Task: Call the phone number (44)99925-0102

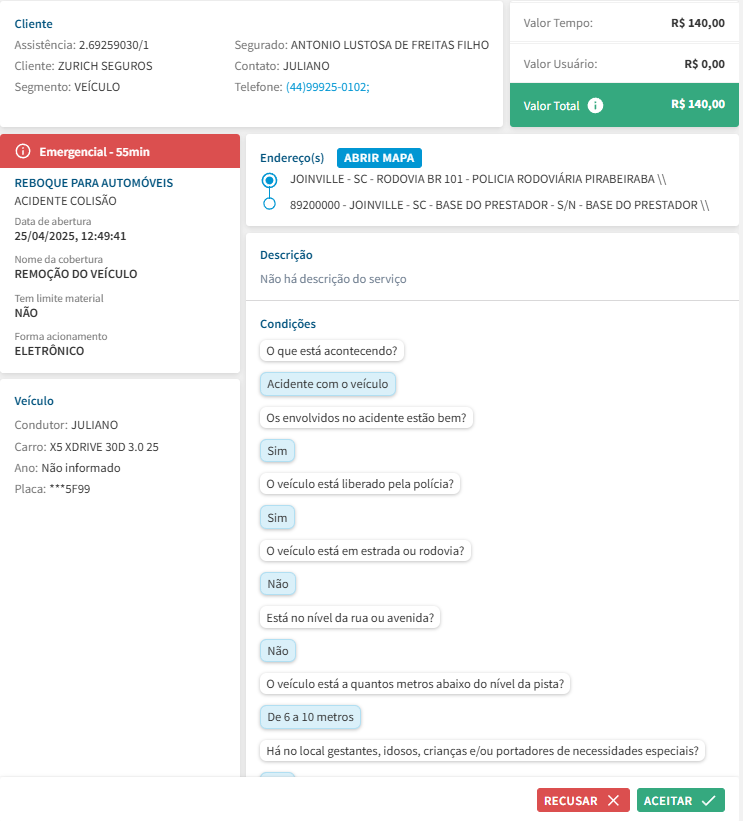Action: pos(327,87)
